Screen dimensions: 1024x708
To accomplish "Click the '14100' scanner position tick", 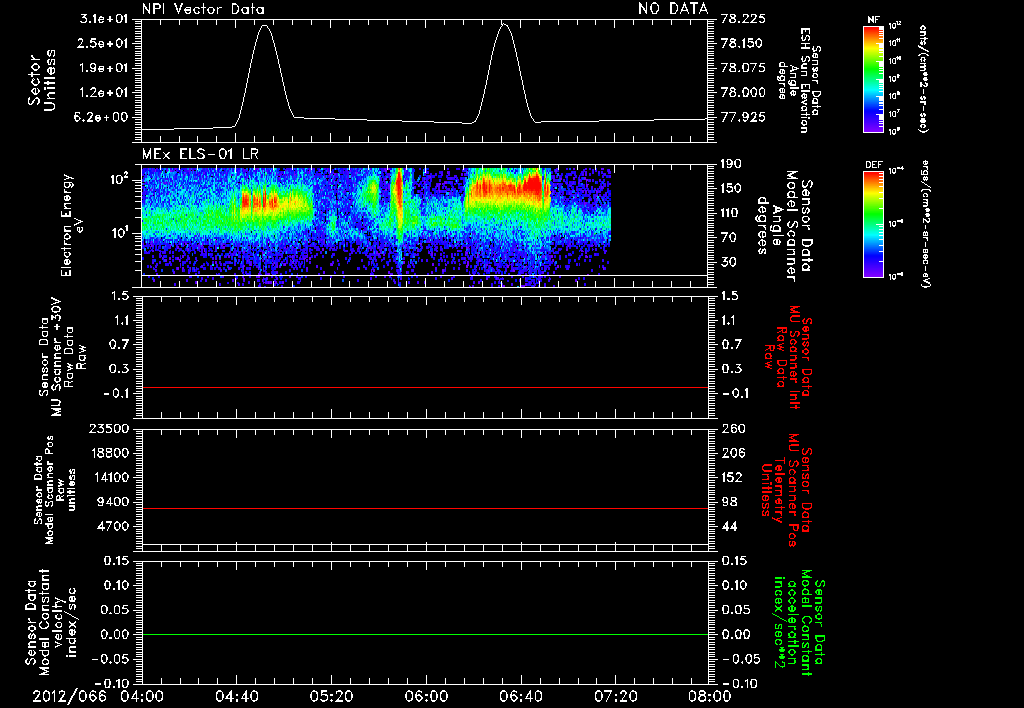I will [109, 477].
